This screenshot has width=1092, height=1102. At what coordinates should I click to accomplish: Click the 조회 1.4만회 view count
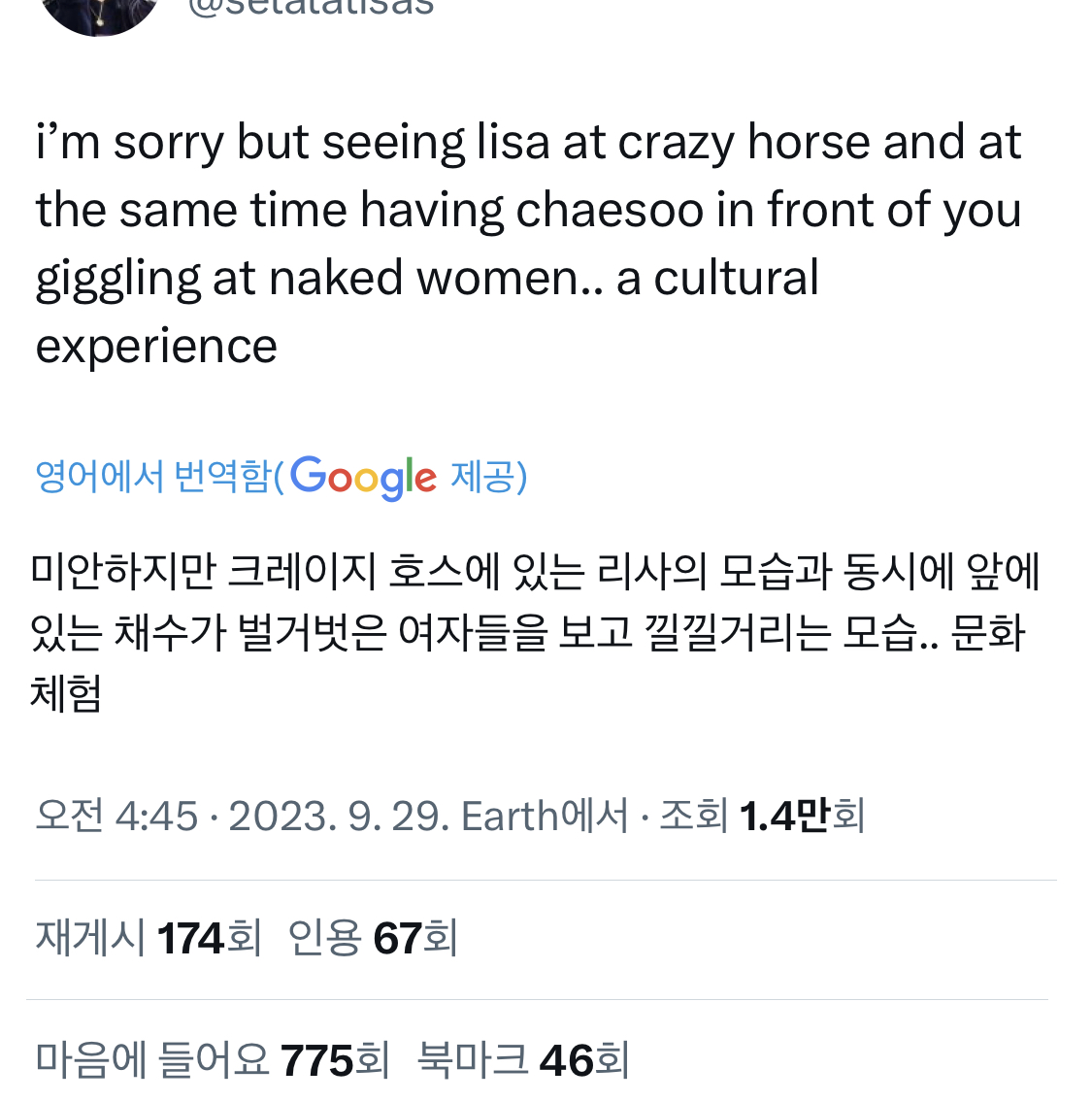tap(762, 816)
